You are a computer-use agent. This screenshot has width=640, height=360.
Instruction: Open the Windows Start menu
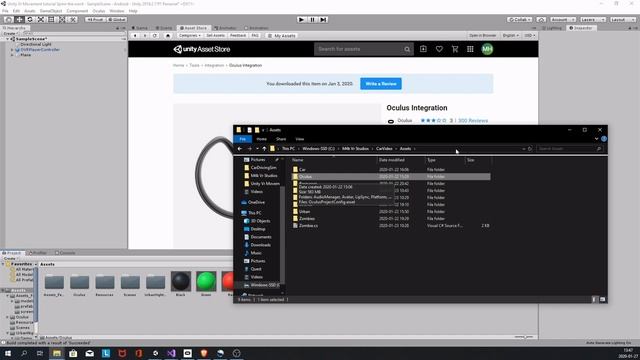pos(7,353)
